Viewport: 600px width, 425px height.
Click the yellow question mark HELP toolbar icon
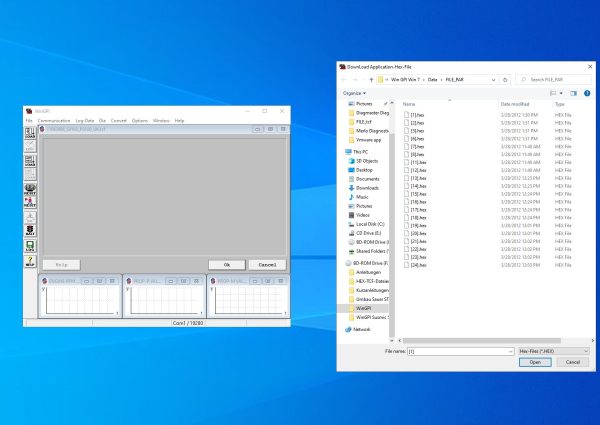30,261
